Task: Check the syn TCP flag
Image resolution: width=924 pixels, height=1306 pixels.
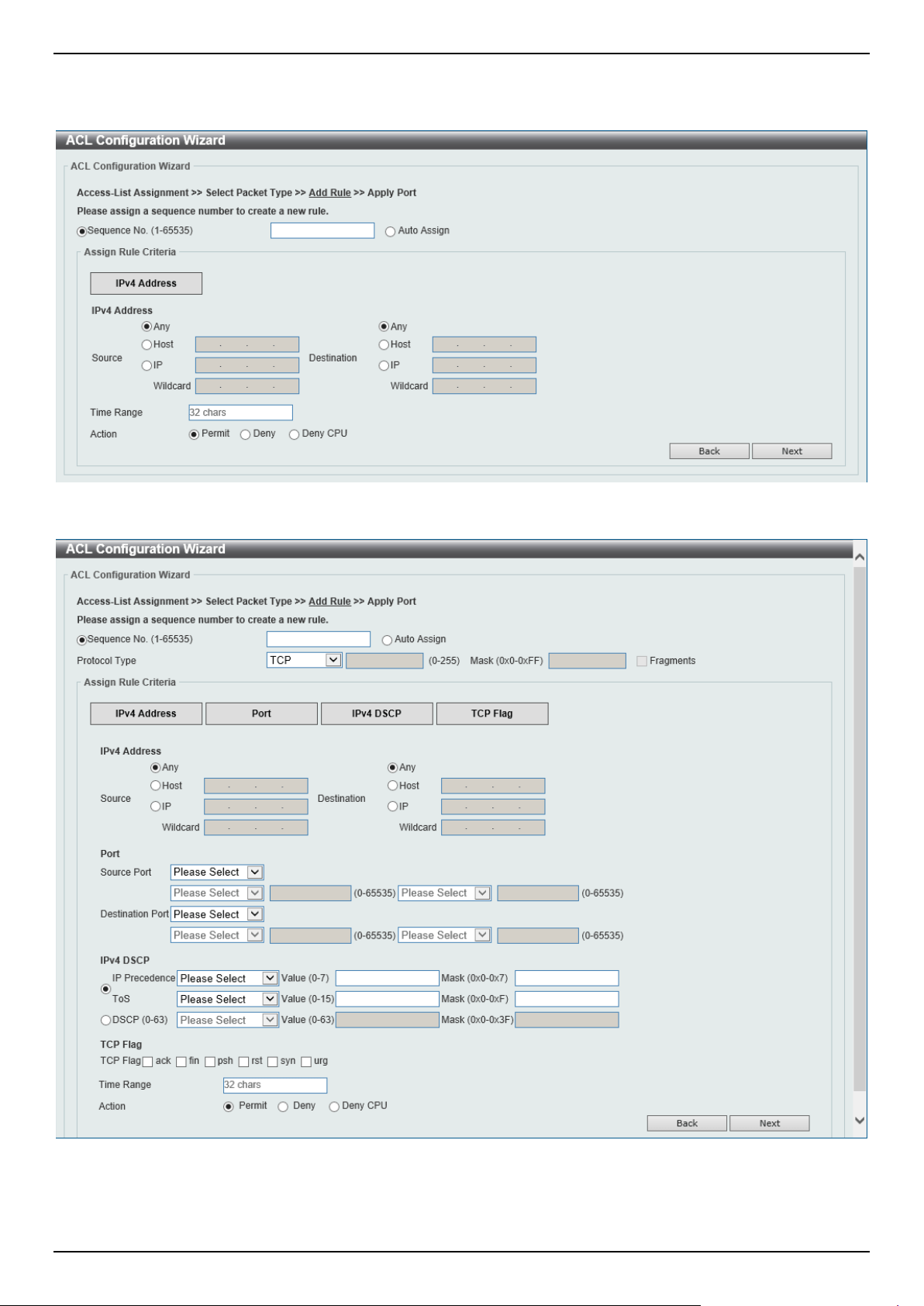Action: [273, 1062]
